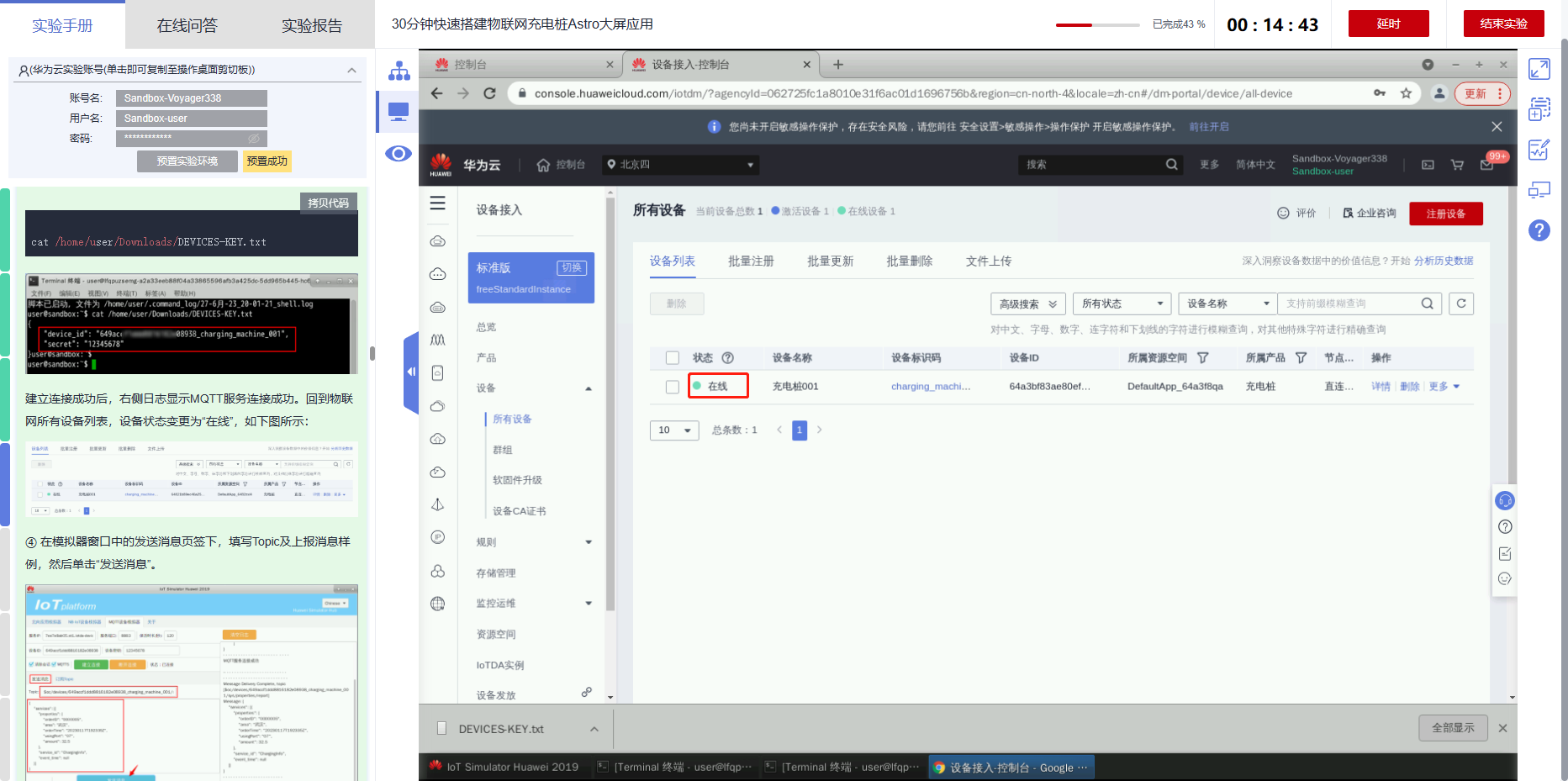Image resolution: width=1568 pixels, height=781 pixels.
Task: Expand the 规则 sidebar section
Action: (x=589, y=542)
